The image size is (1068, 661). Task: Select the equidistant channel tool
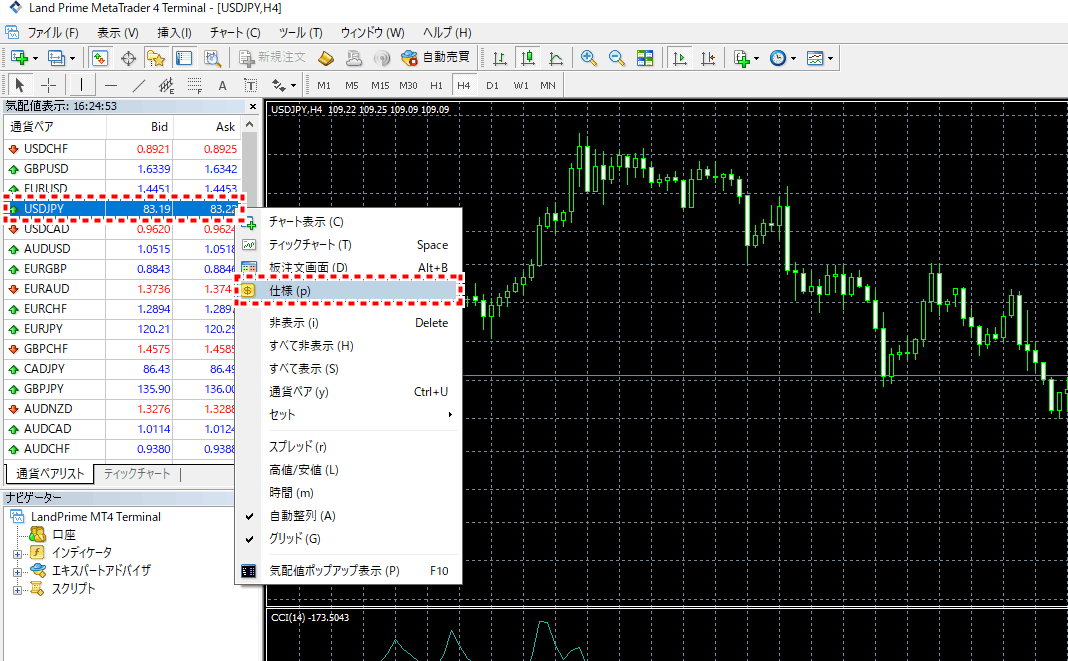[x=166, y=85]
